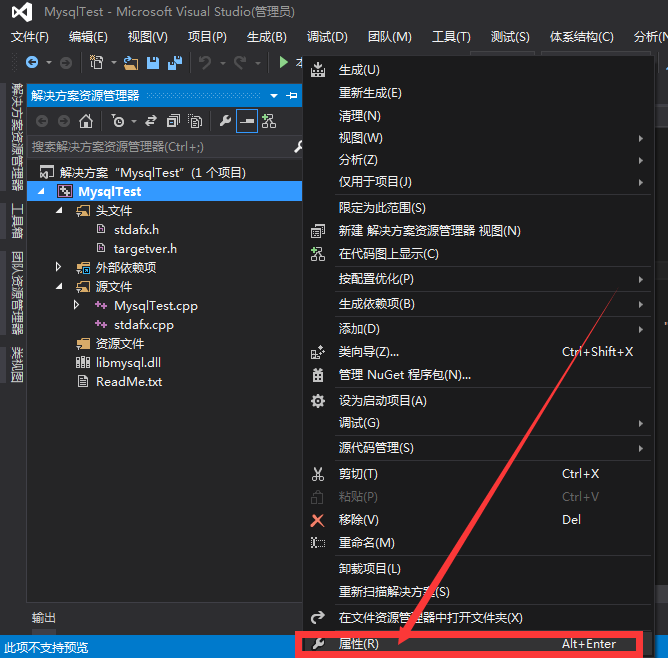Open the 生成(B) menu

pos(267,37)
